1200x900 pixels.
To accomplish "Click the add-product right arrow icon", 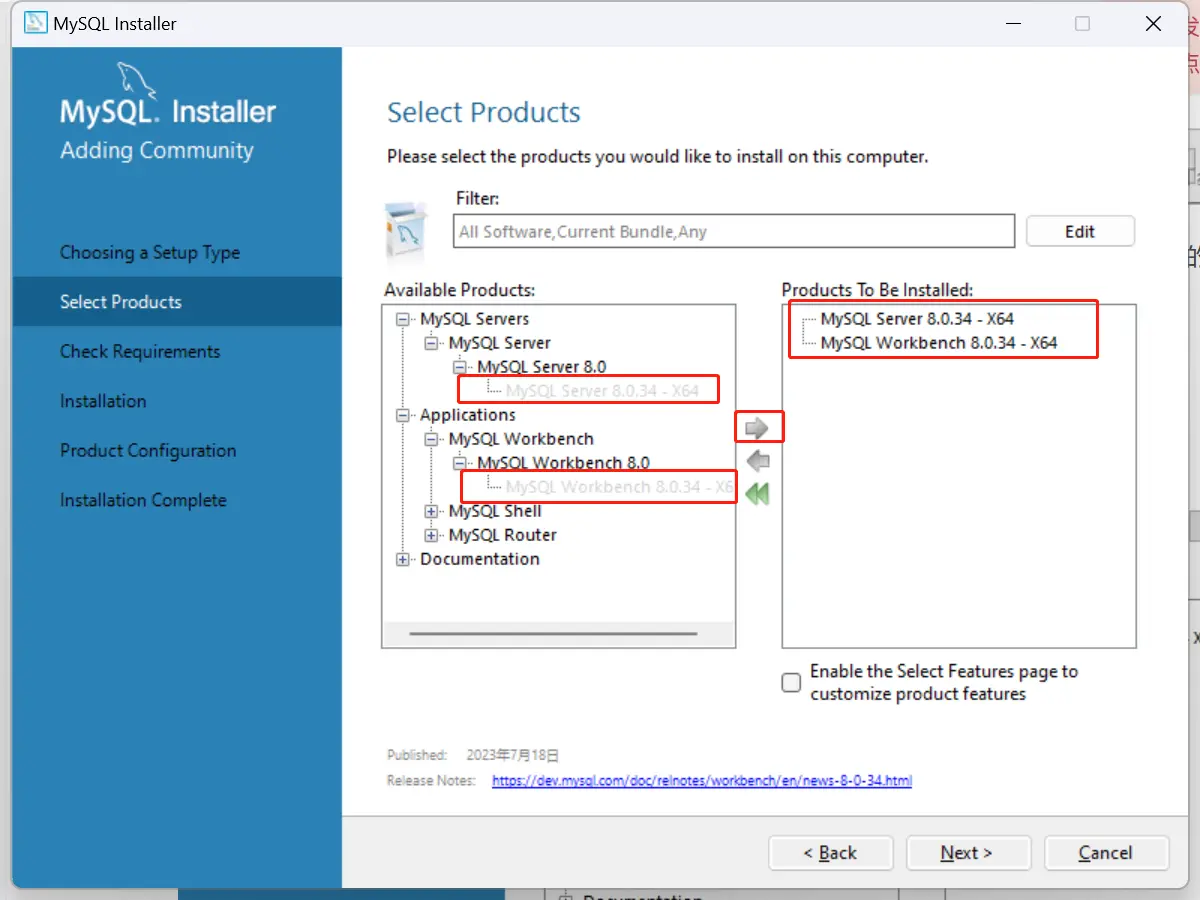I will tap(758, 428).
